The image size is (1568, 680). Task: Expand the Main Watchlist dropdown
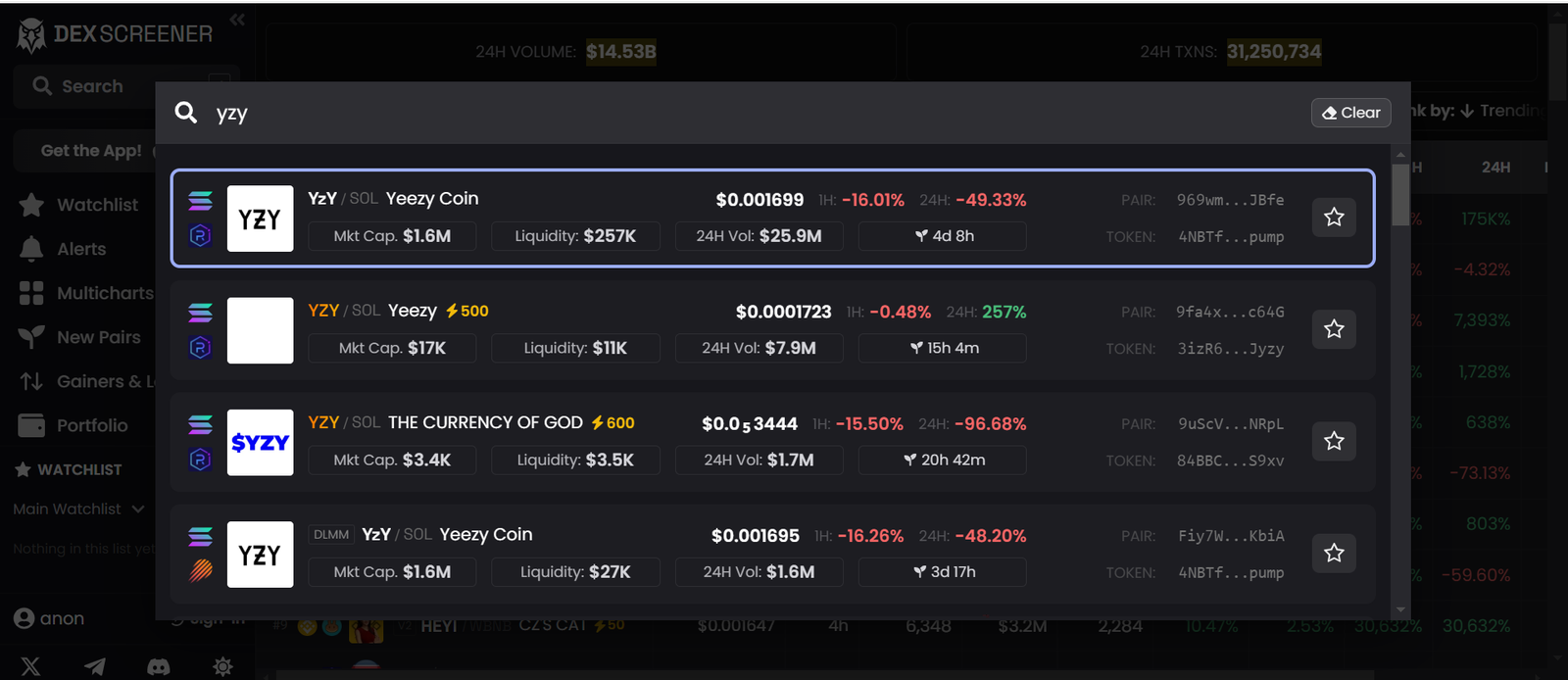[x=78, y=509]
